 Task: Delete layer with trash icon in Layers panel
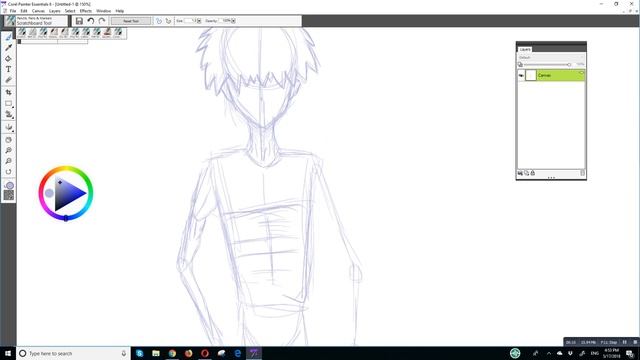click(x=582, y=173)
